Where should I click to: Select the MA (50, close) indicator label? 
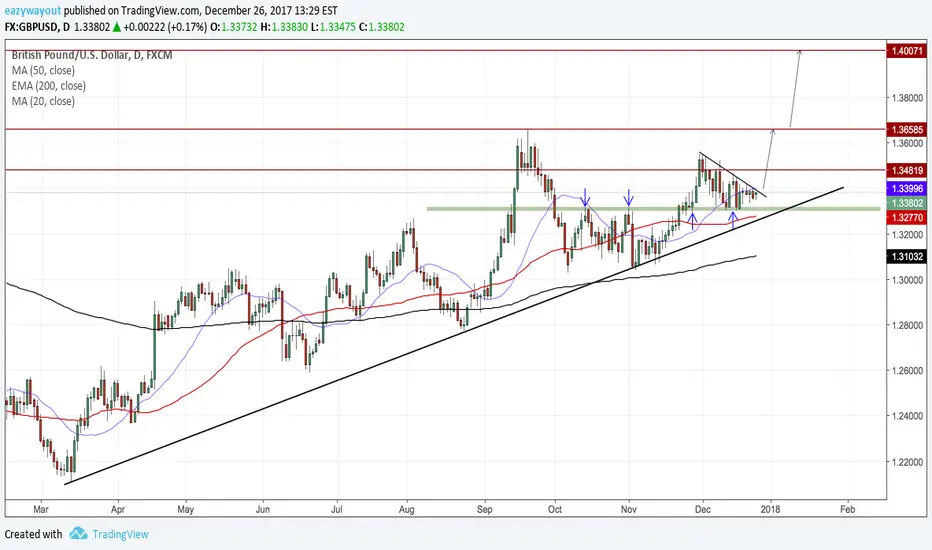click(x=43, y=70)
